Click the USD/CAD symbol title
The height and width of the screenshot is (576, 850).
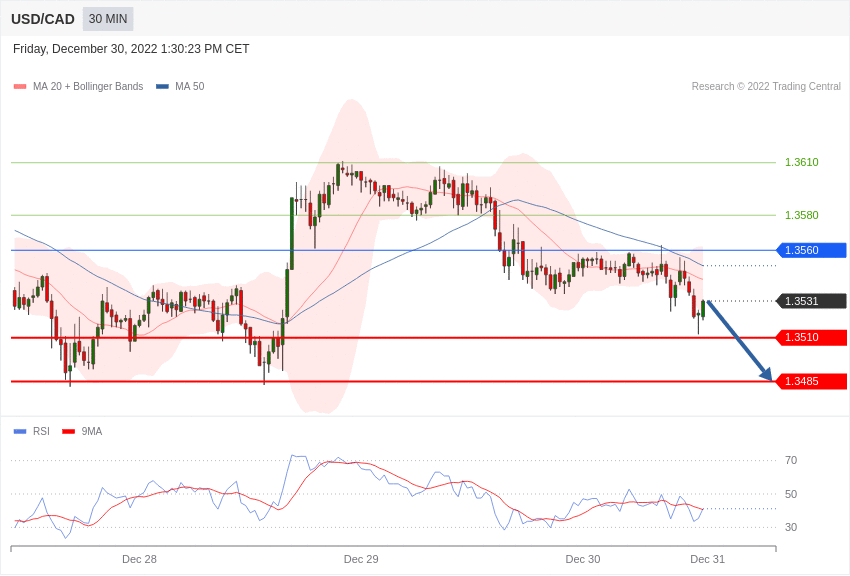pos(43,19)
